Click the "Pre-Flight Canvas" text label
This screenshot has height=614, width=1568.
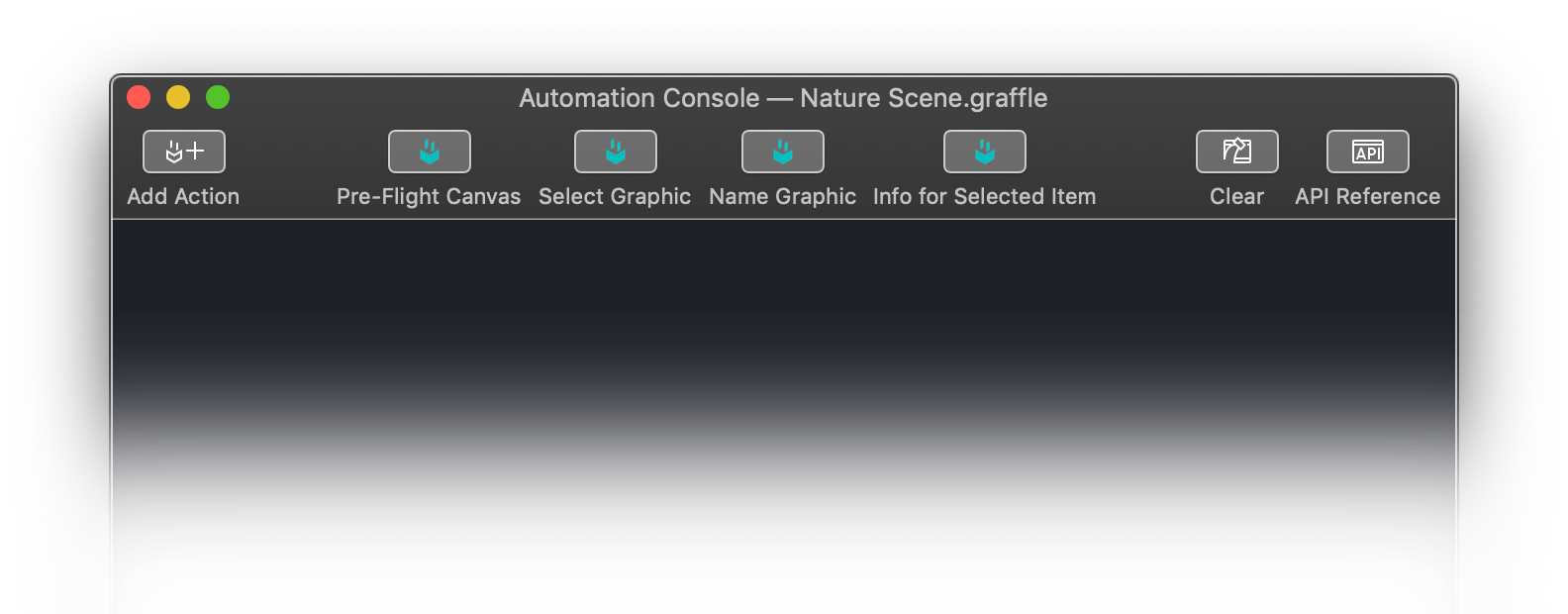pos(429,196)
